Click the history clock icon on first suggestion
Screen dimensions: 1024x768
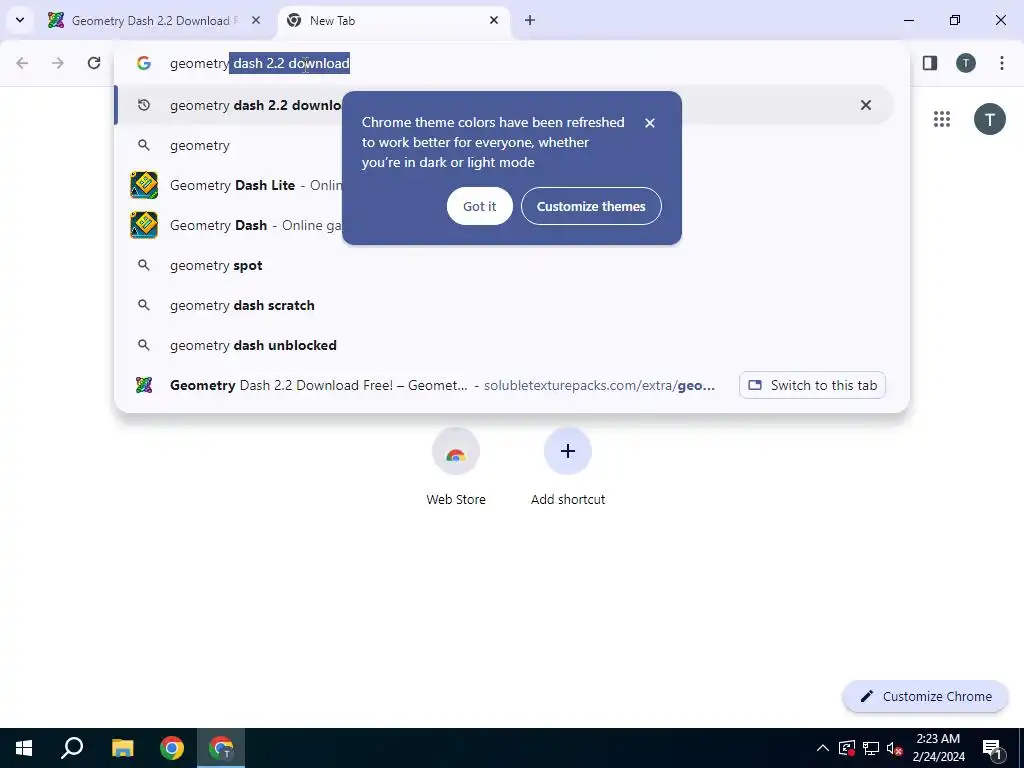click(x=144, y=105)
